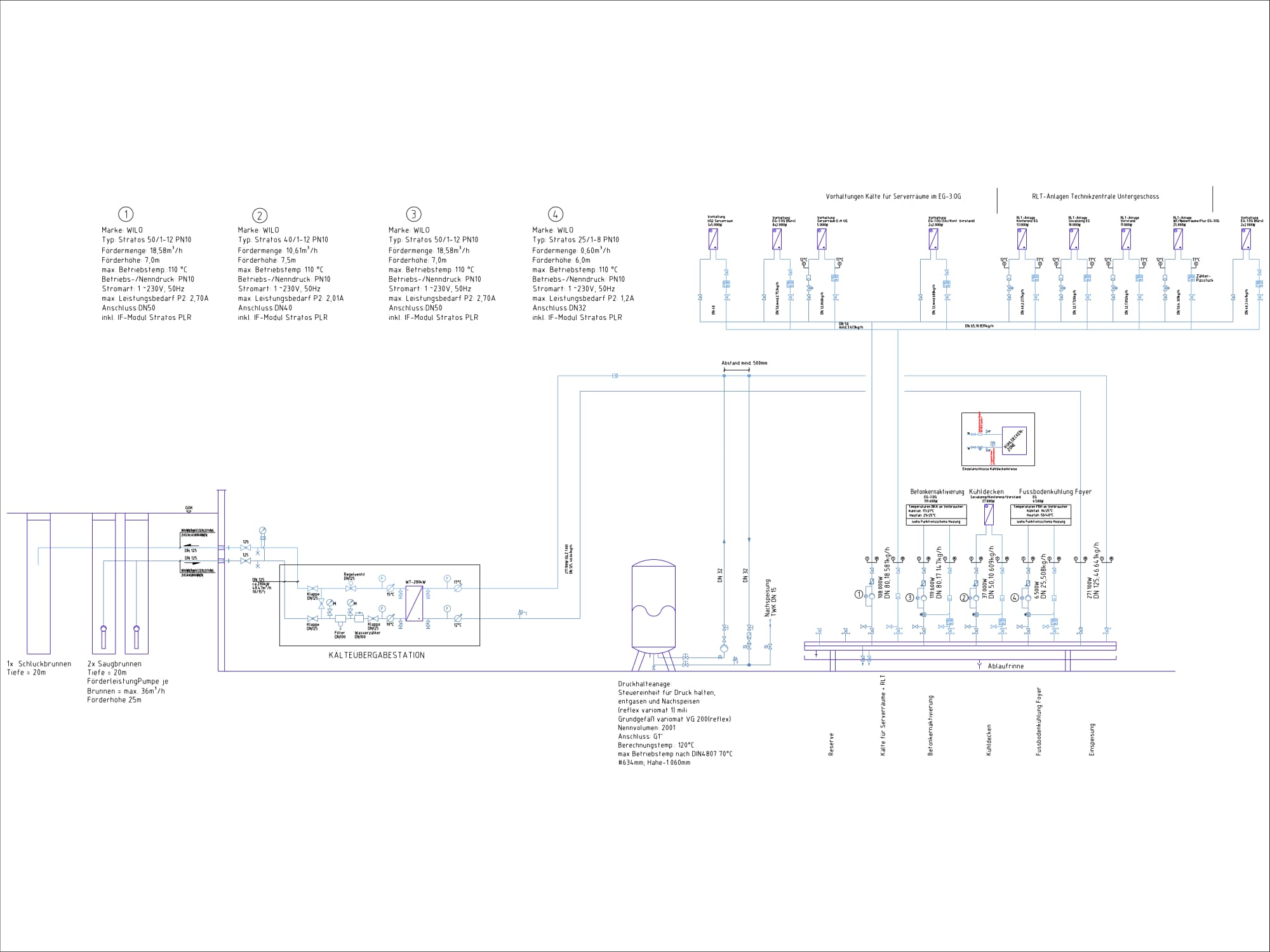Click the Vorhaltungen Kälte für Serverräume heading
The height and width of the screenshot is (952, 1270).
(x=893, y=197)
